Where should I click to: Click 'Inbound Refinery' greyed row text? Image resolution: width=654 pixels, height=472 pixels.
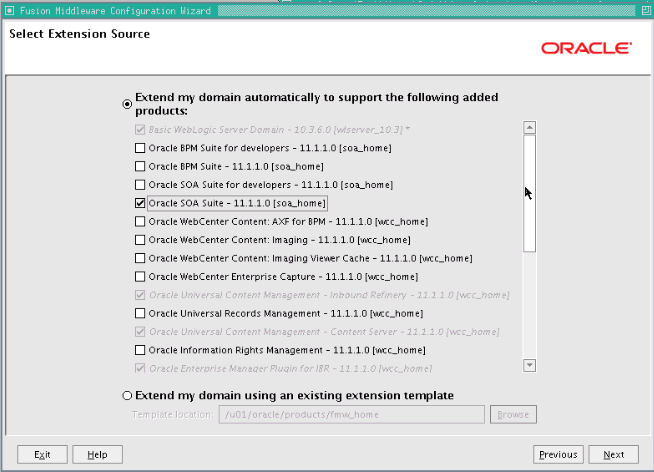(x=329, y=295)
